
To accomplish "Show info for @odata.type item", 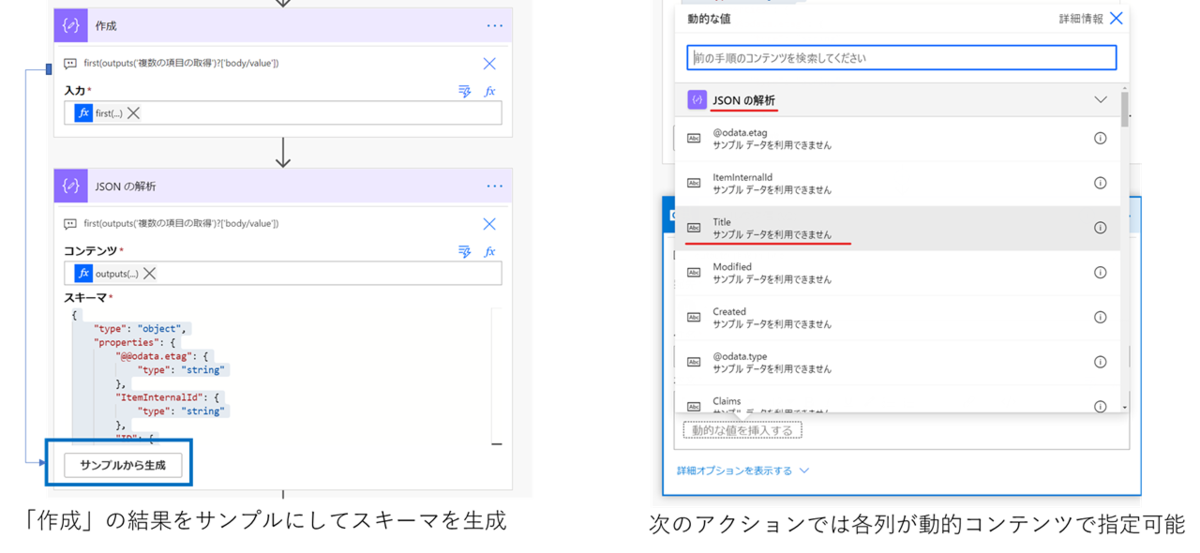I will coord(1100,362).
